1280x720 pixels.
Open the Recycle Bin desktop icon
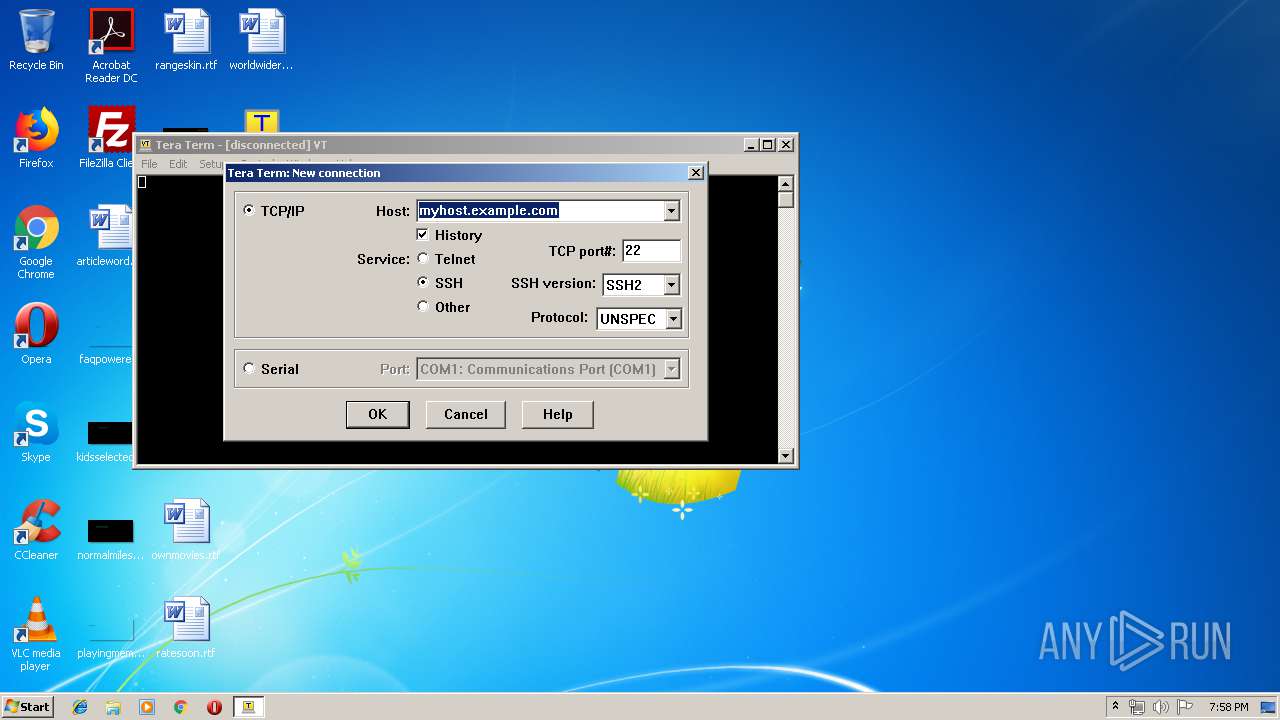[36, 40]
